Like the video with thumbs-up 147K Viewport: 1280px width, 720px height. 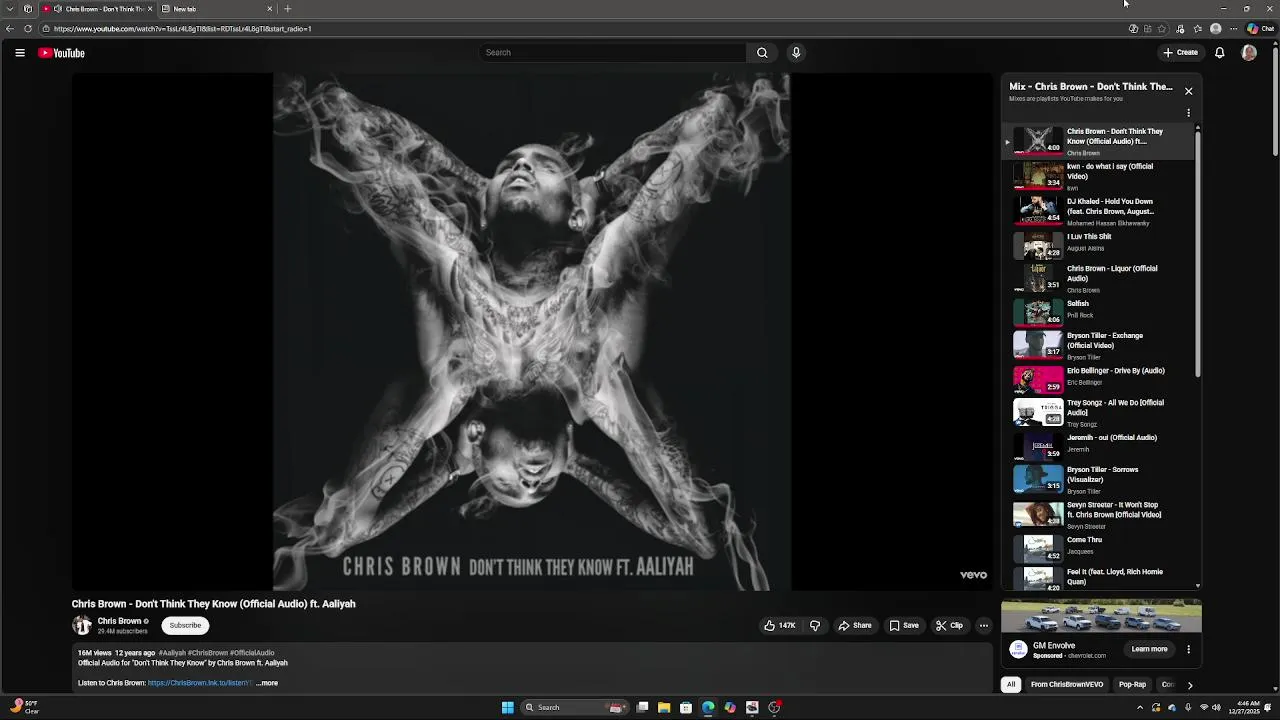click(780, 626)
